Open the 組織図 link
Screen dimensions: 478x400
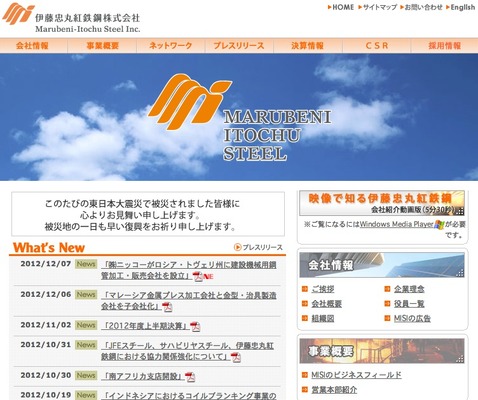323,318
